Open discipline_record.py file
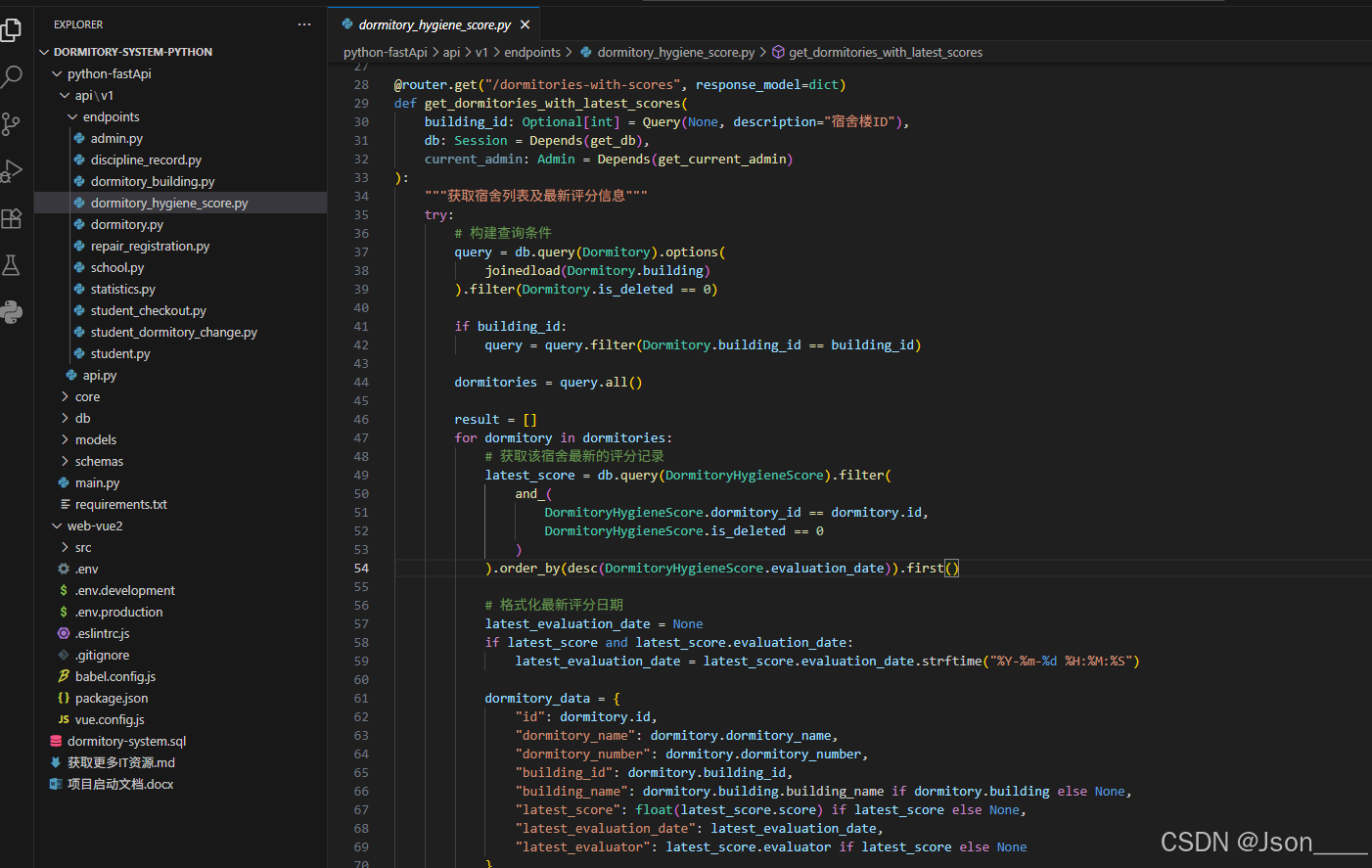The width and height of the screenshot is (1372, 868). tap(181, 160)
